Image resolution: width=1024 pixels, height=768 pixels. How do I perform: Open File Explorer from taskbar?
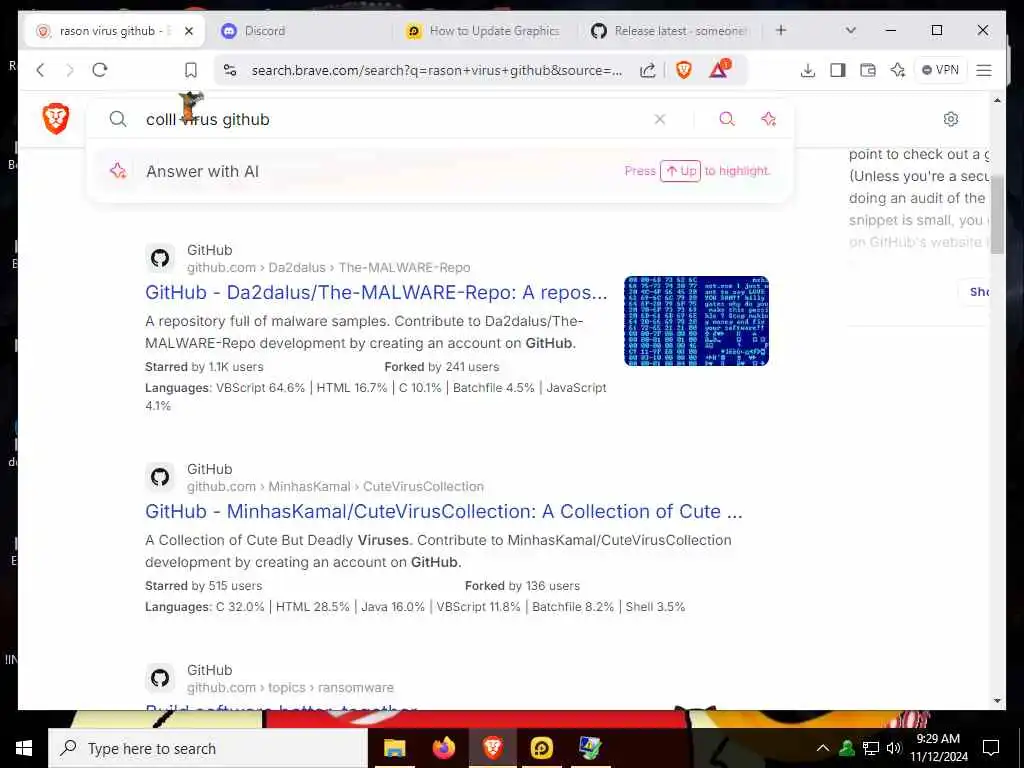tap(394, 748)
